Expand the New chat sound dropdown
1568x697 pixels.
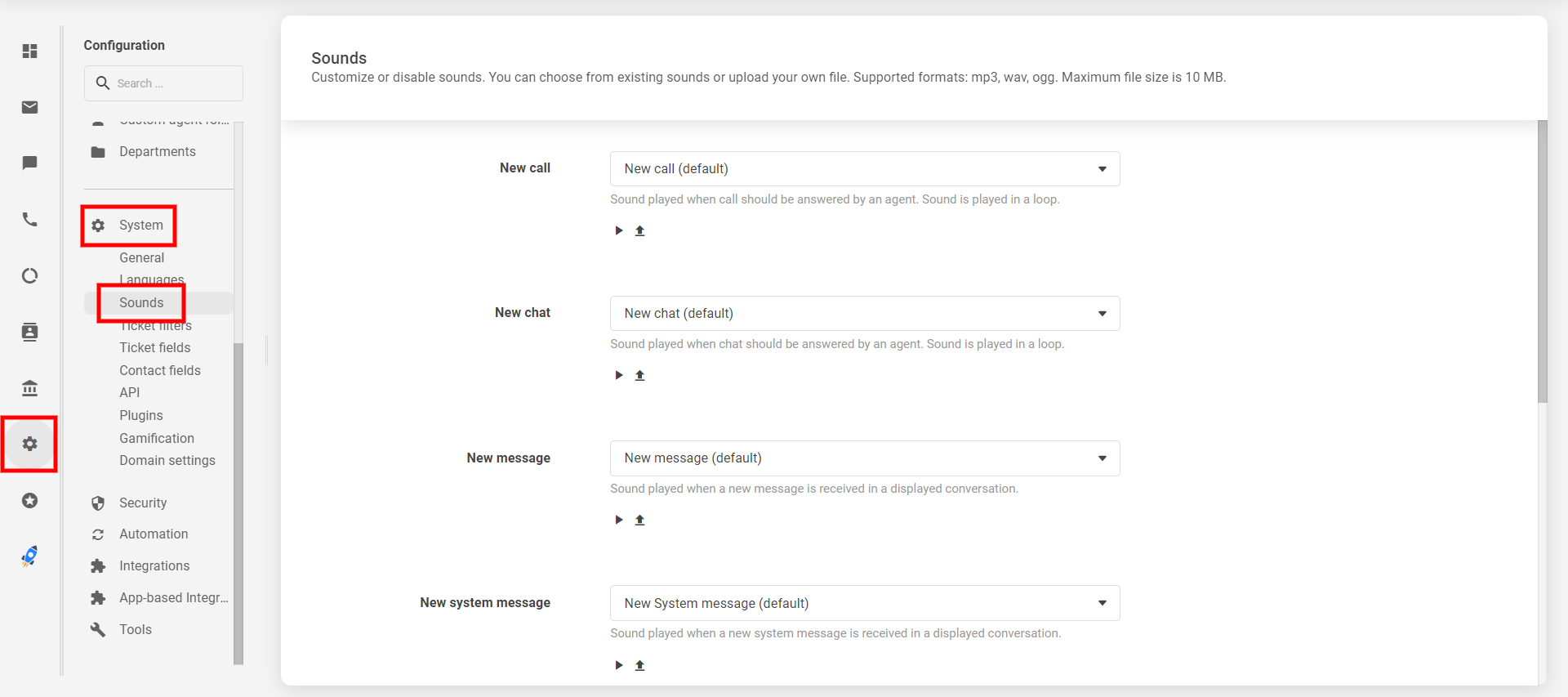point(864,313)
